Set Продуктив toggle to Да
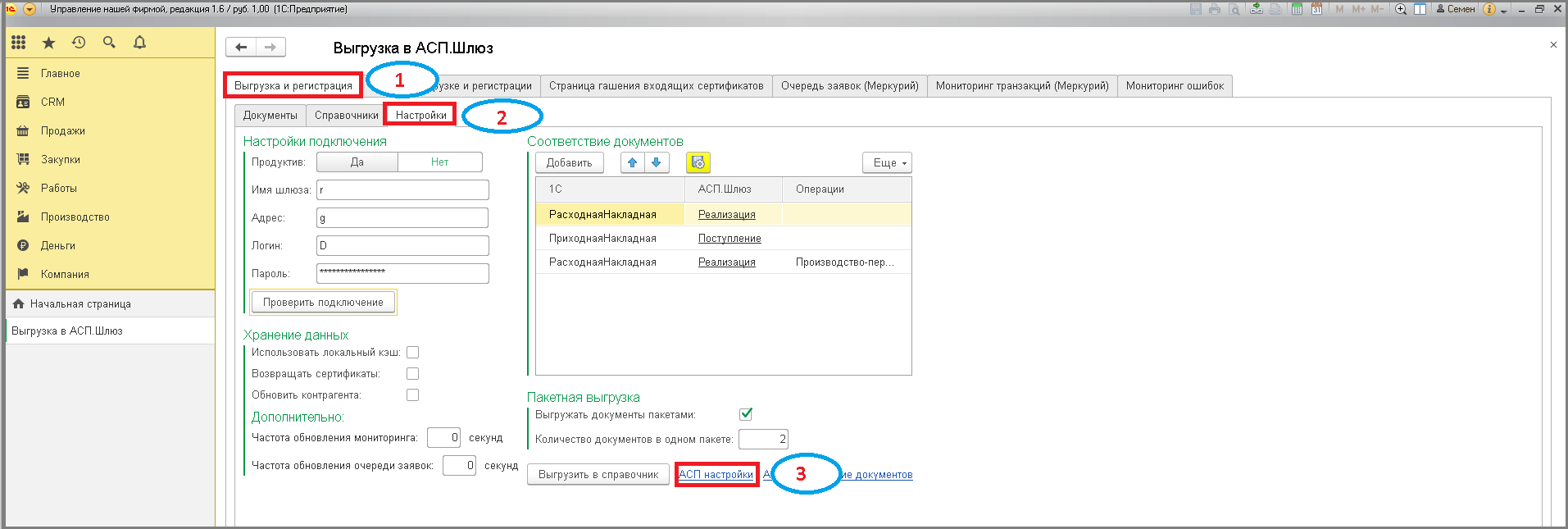The height and width of the screenshot is (529, 1568). point(357,162)
